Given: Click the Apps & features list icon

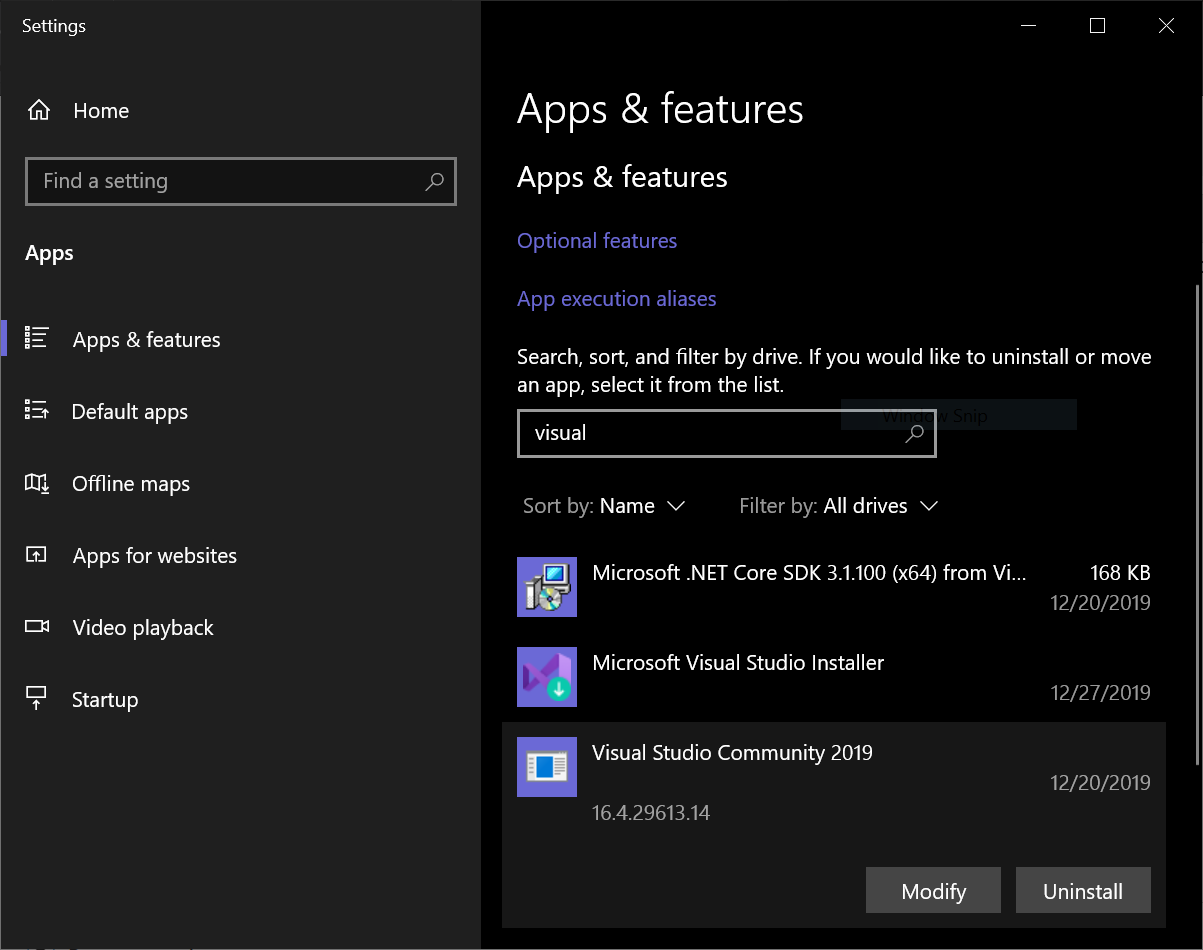Looking at the screenshot, I should (37, 339).
